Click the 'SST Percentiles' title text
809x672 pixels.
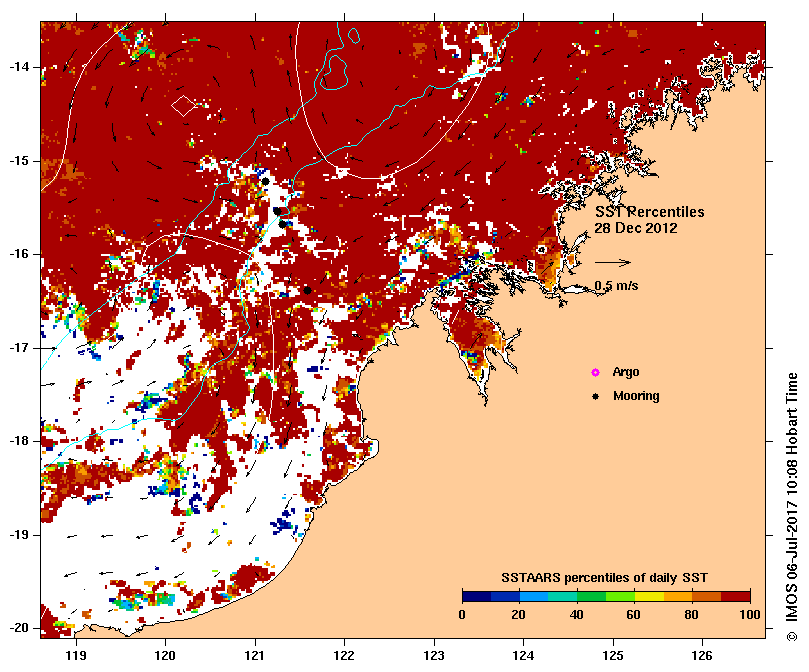click(x=650, y=212)
